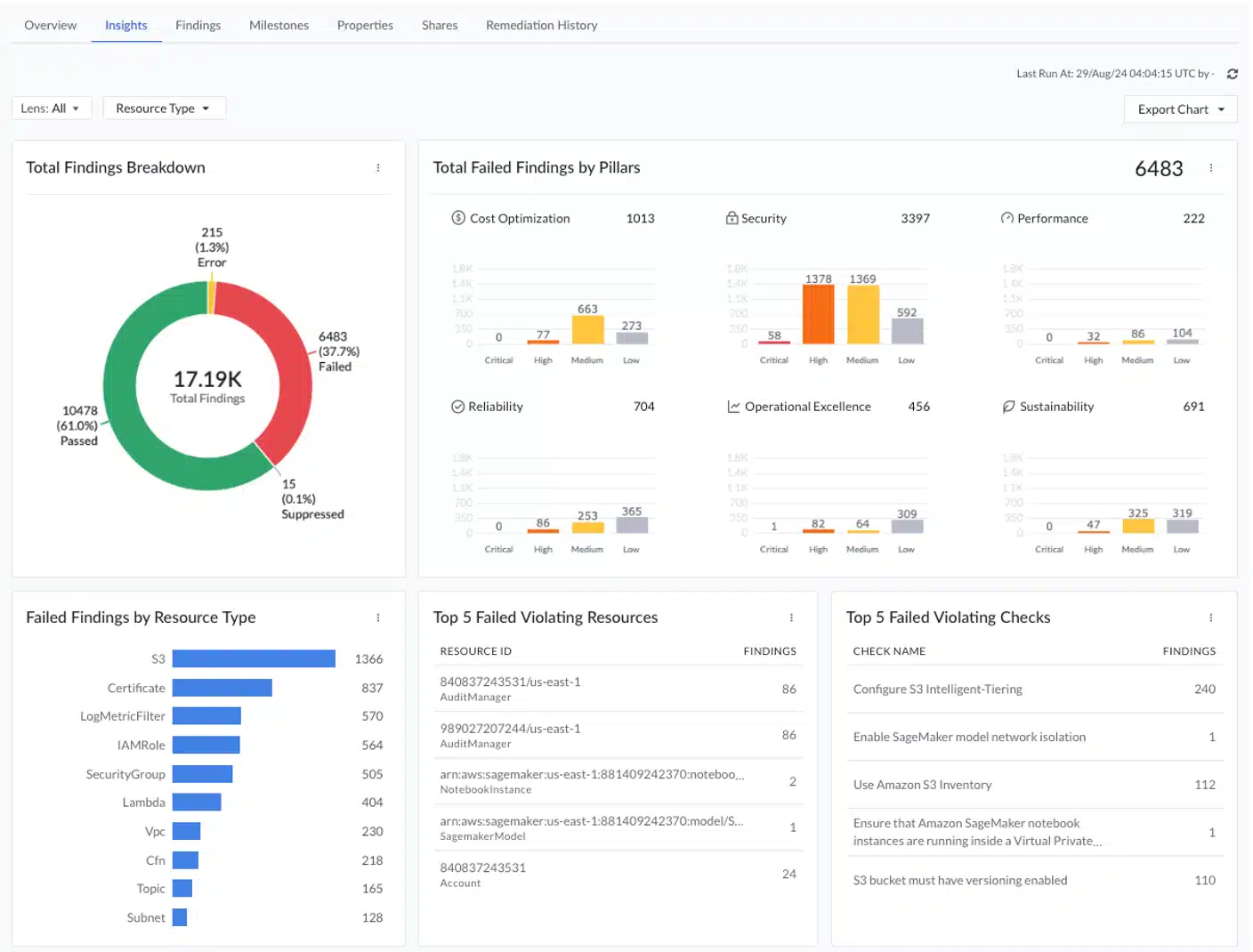Click the Cost Optimization dollar icon

point(458,218)
